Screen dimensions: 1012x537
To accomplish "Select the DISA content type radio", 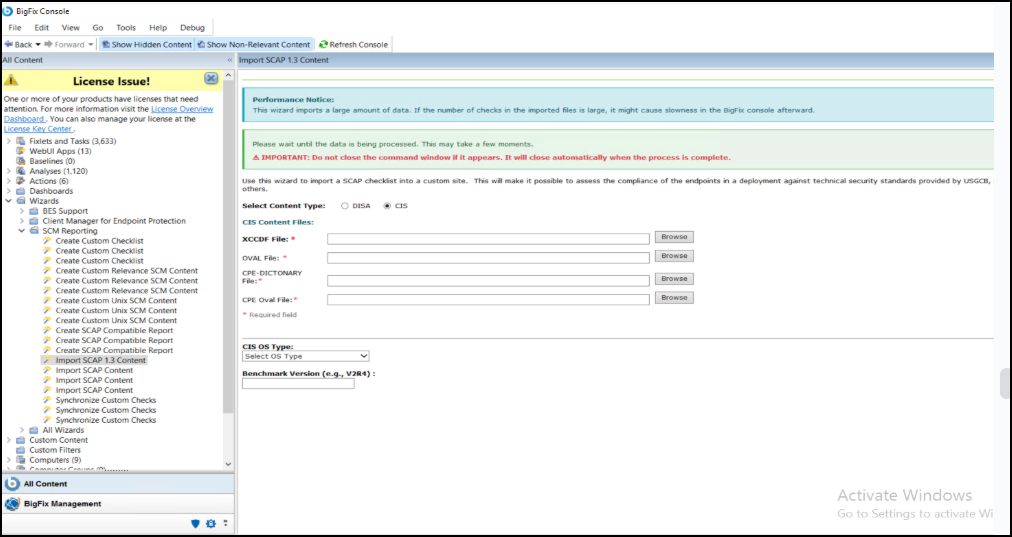I will [345, 206].
